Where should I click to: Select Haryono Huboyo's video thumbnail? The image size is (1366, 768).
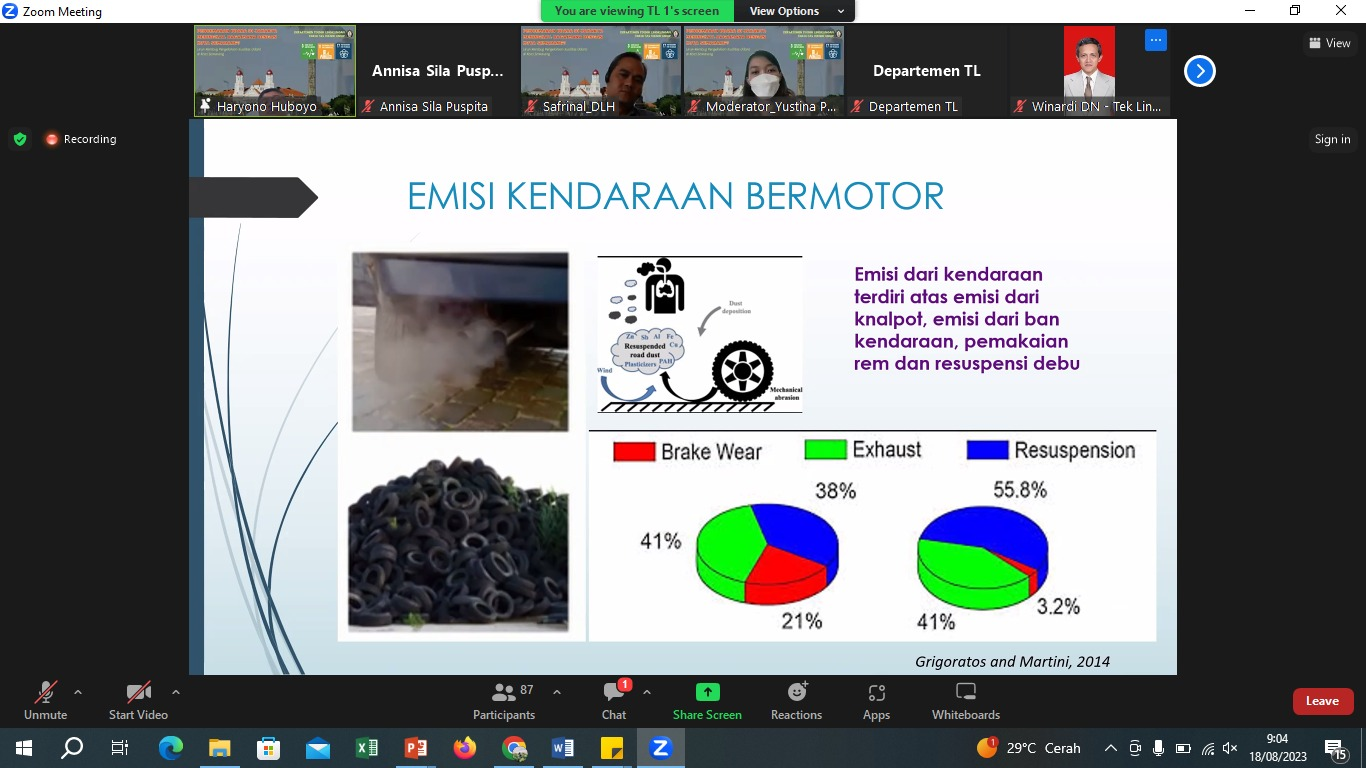pyautogui.click(x=274, y=71)
